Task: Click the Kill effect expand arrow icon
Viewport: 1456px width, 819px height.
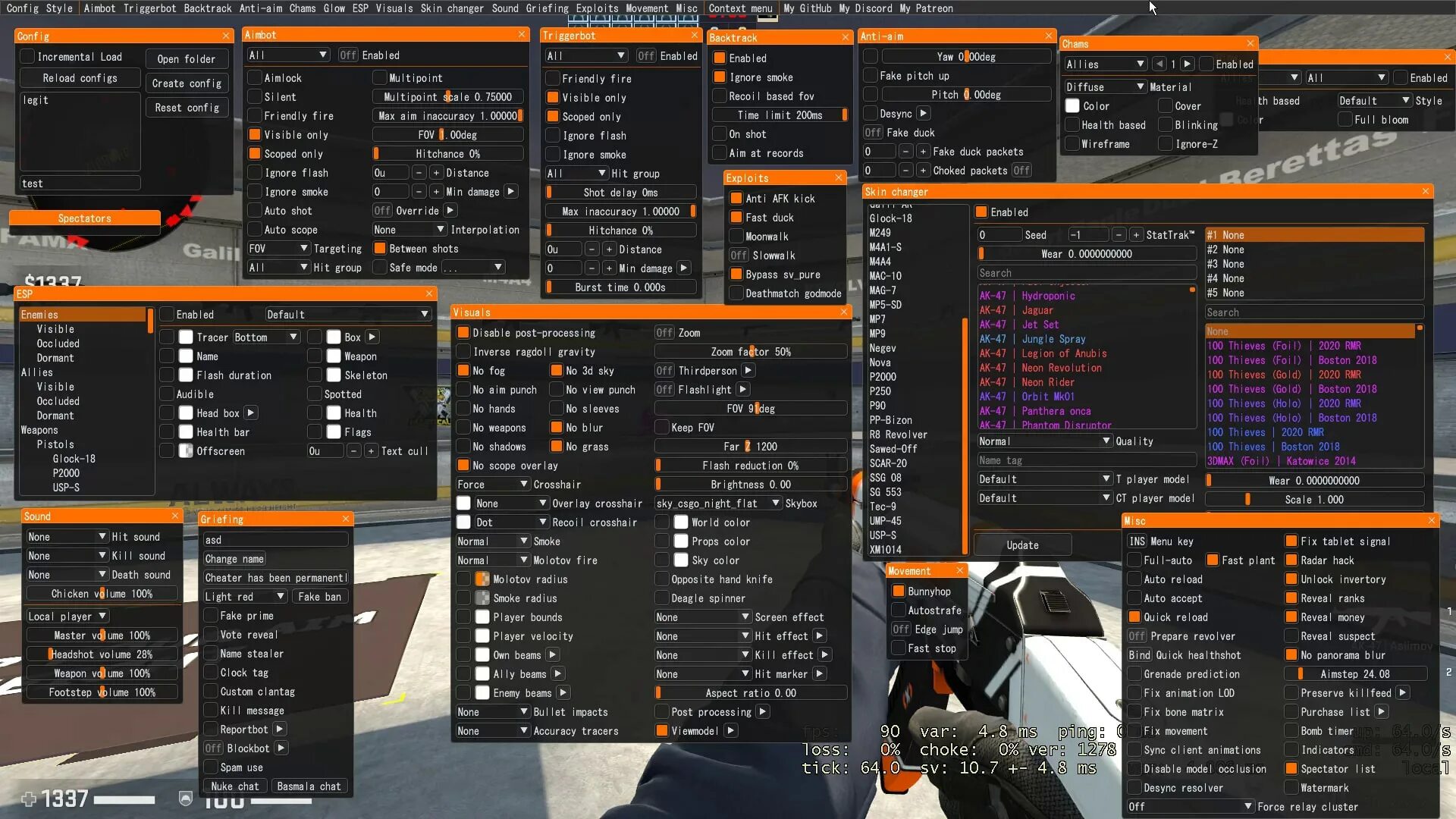Action: (824, 655)
